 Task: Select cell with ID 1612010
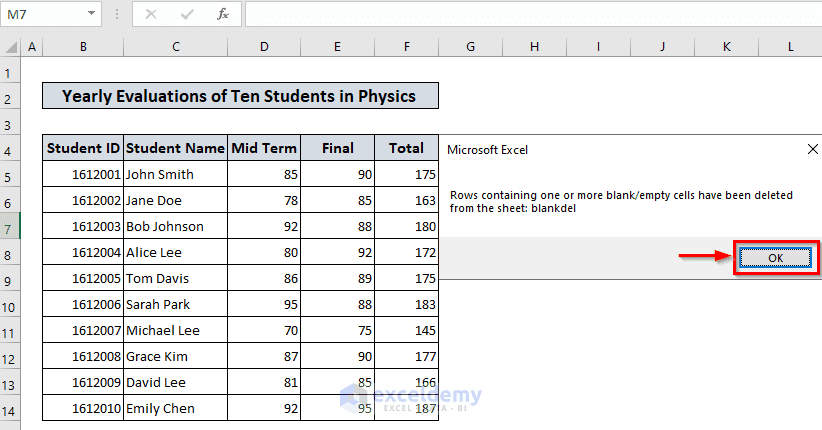[x=83, y=408]
